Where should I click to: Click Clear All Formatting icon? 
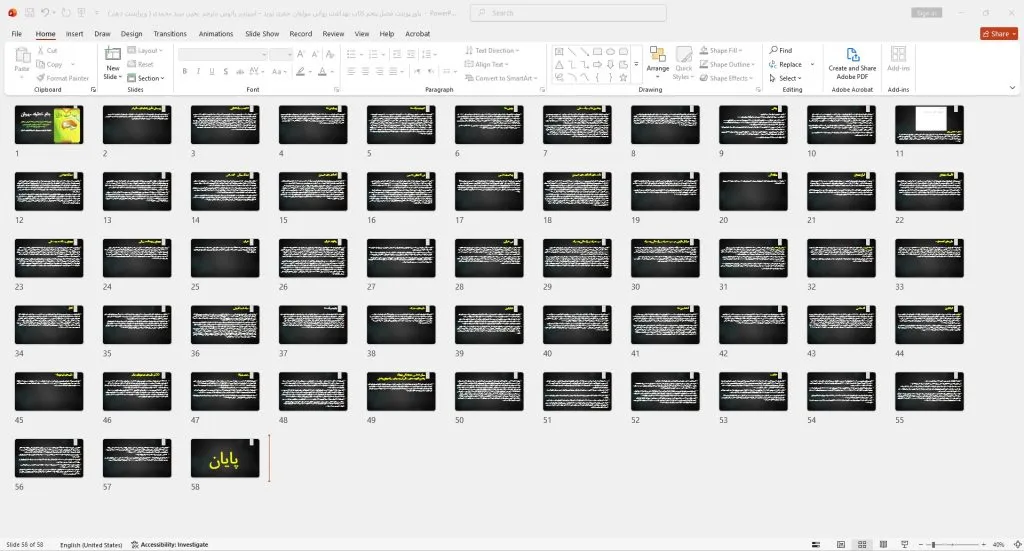tap(330, 54)
